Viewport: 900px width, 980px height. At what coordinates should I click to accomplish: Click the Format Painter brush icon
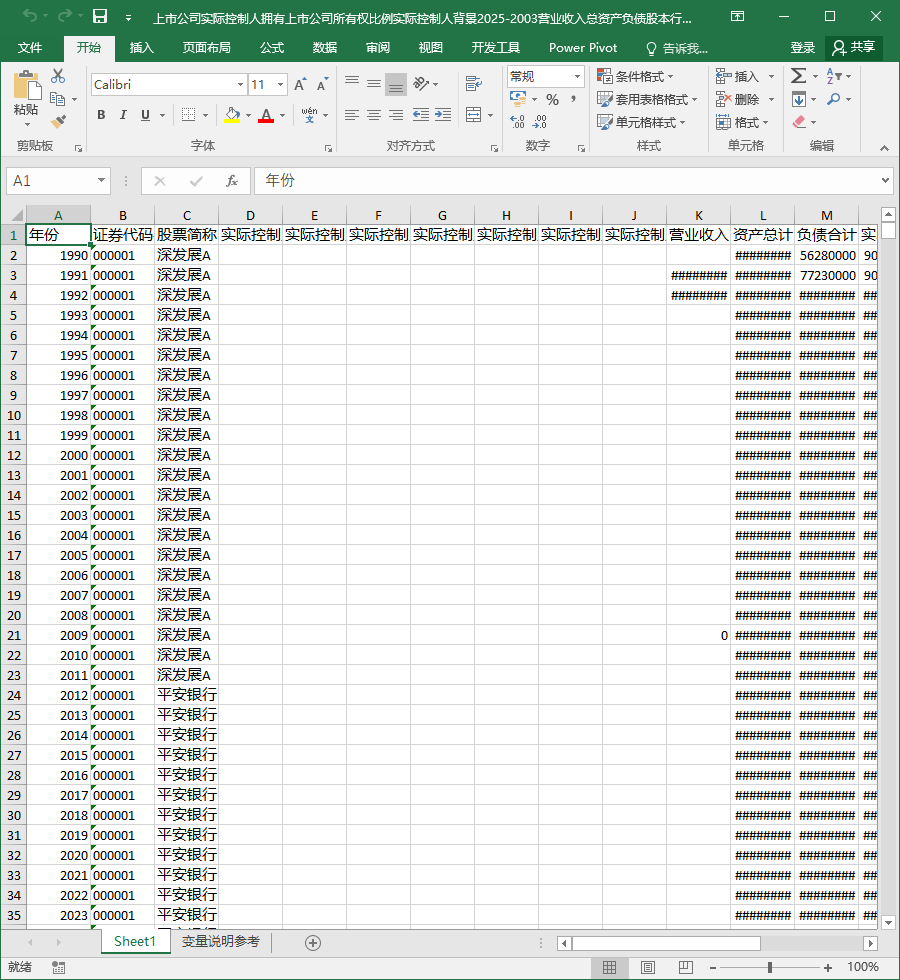58,122
